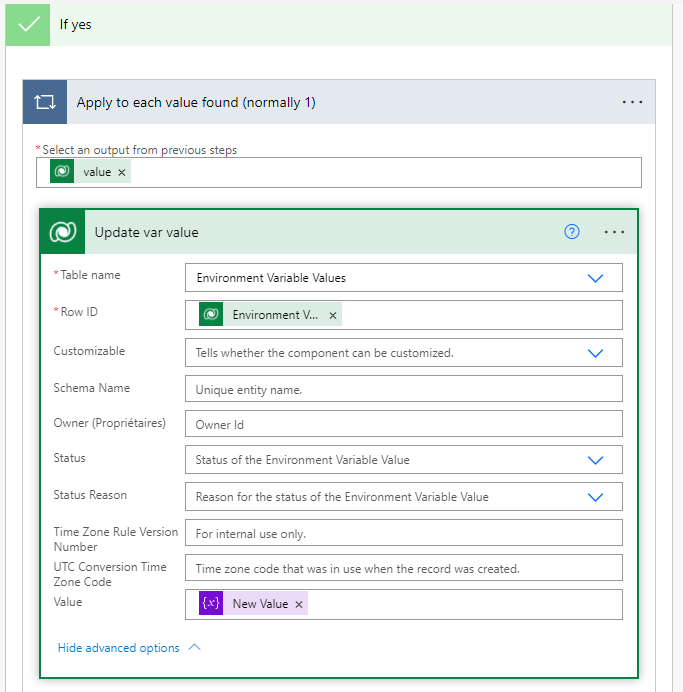Screen dimensions: 683x692
Task: Click the Value field label
Action: [x=68, y=602]
